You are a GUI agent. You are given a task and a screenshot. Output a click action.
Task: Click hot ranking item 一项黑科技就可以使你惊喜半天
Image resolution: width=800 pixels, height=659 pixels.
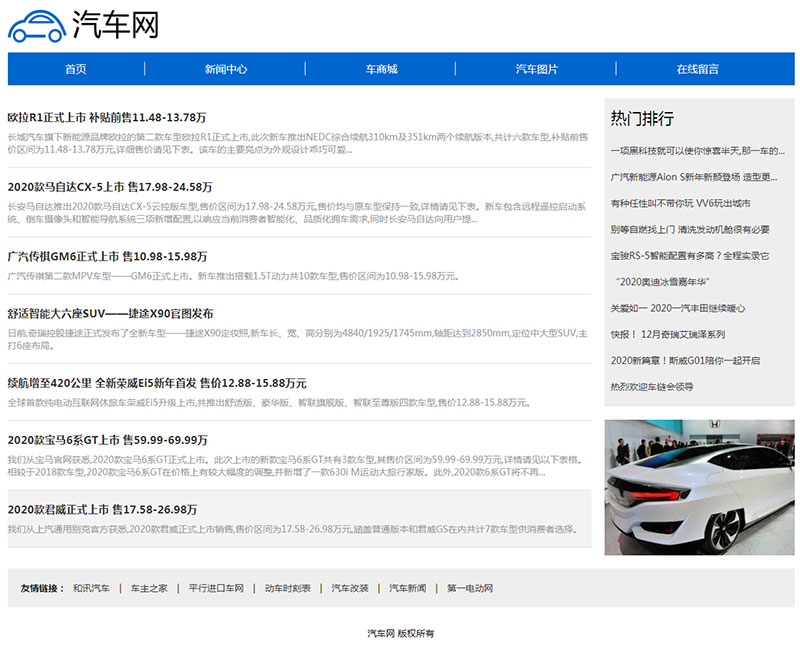pyautogui.click(x=697, y=150)
